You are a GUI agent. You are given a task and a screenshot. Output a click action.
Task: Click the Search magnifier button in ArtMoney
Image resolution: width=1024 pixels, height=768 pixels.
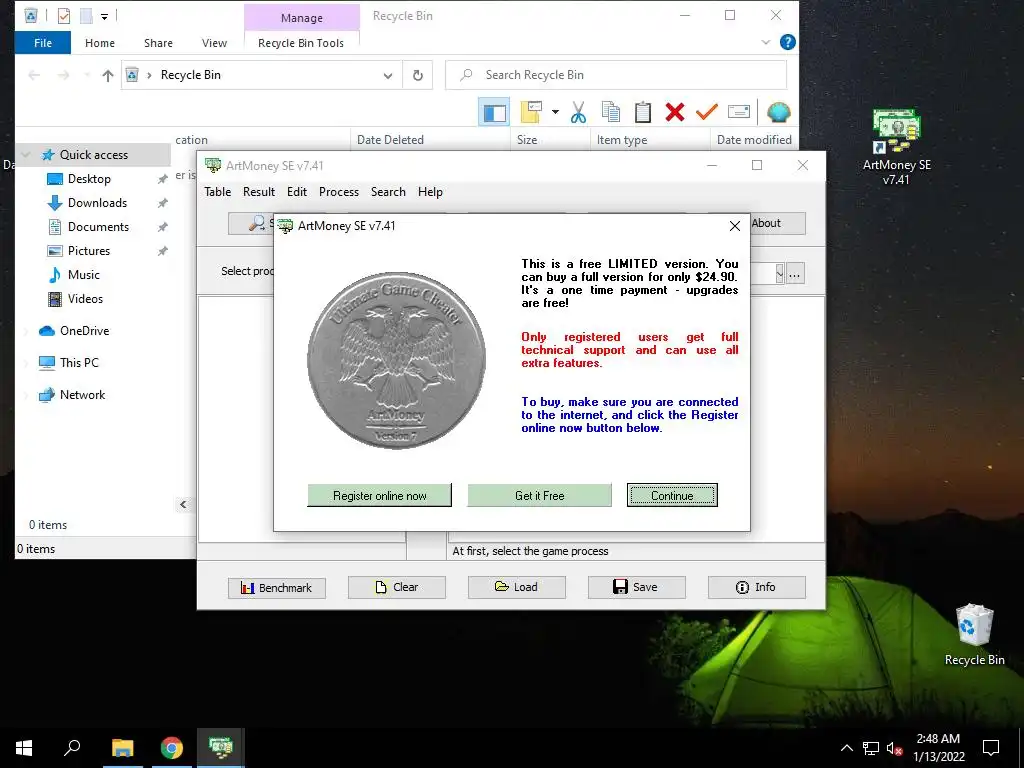251,223
